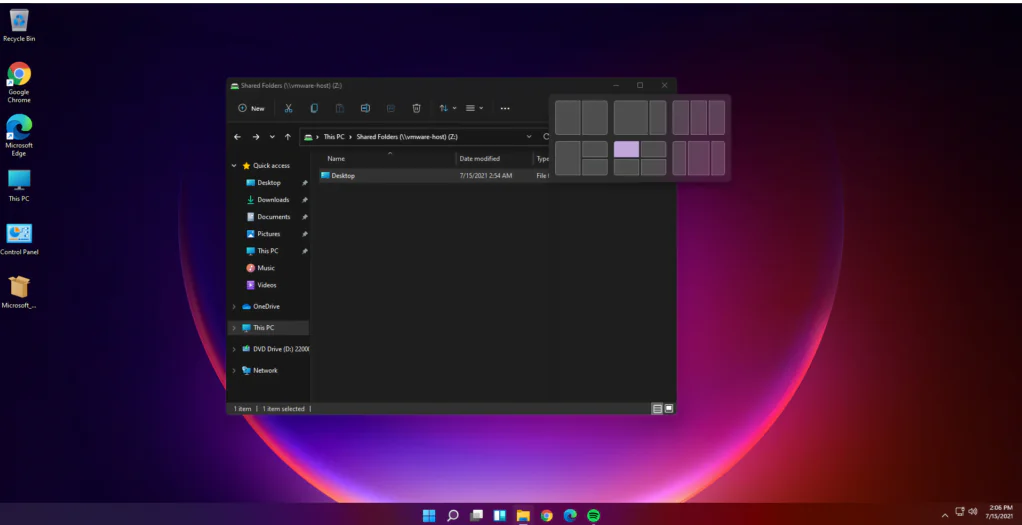Open Recycle Bin desktop icon
This screenshot has width=1022, height=525.
[x=19, y=26]
